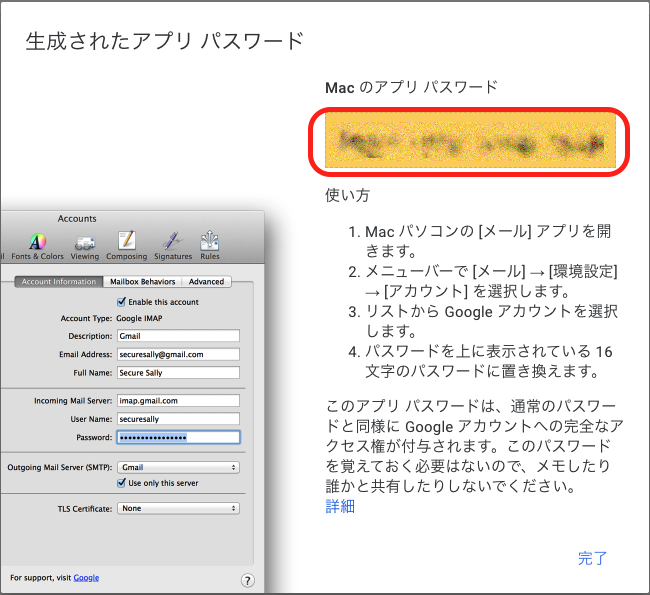Switch to the Advanced tab
The width and height of the screenshot is (650, 595).
pyautogui.click(x=206, y=282)
